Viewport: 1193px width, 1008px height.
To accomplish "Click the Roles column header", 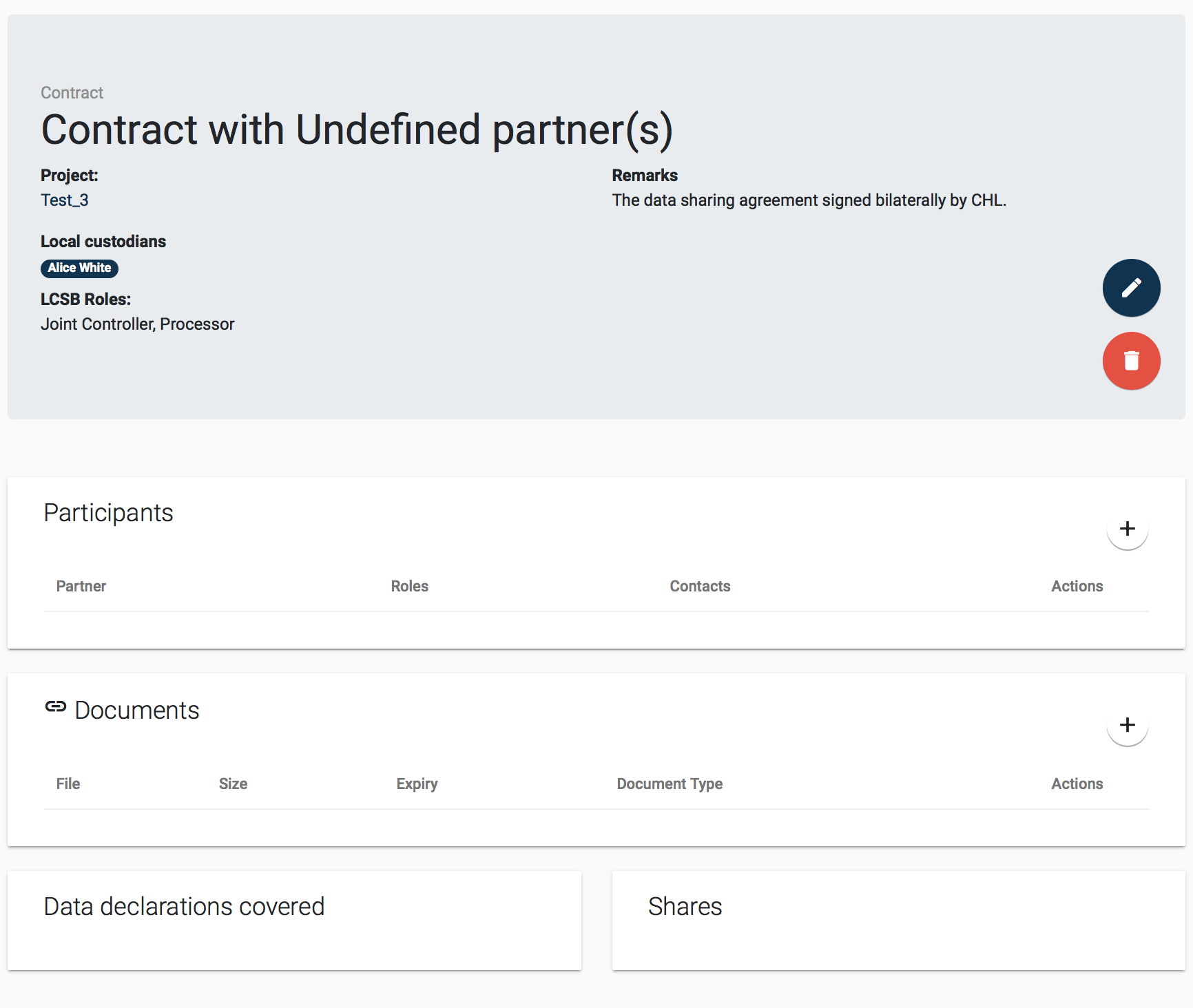I will [x=410, y=587].
